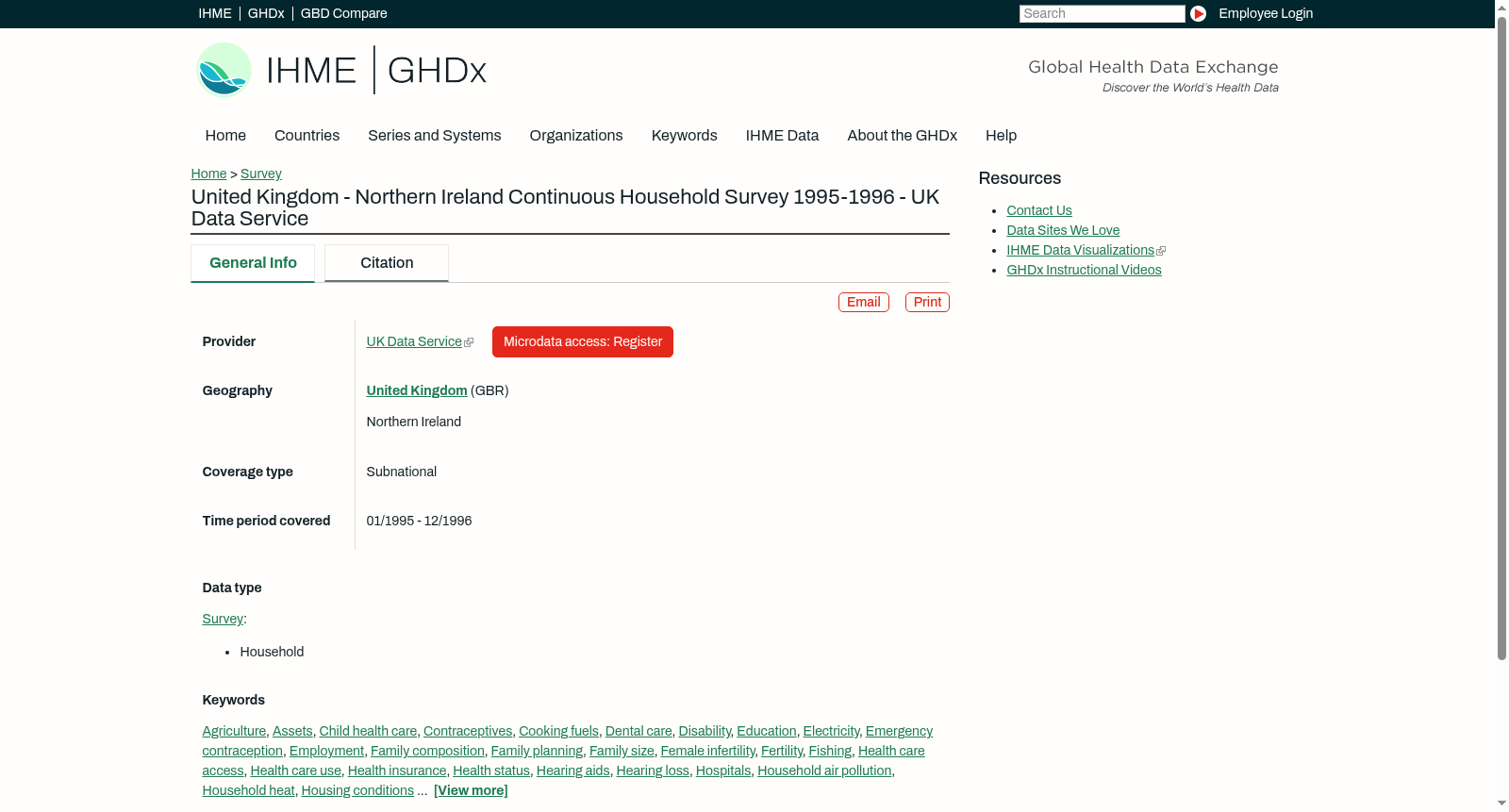Open the Family size keyword
This screenshot has height=812, width=1509.
tap(622, 751)
